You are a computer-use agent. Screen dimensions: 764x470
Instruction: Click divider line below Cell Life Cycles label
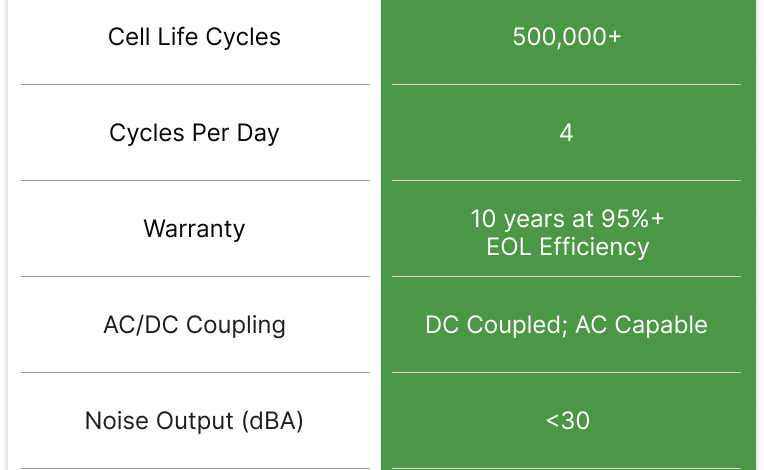tap(195, 85)
